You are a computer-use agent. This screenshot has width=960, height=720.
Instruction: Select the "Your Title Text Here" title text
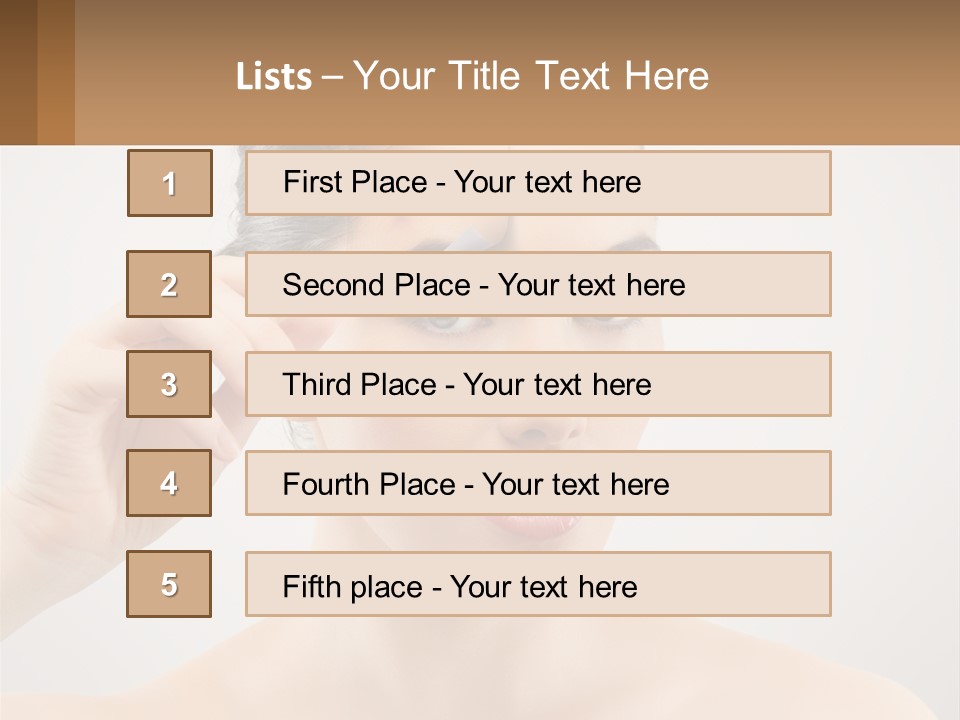531,76
